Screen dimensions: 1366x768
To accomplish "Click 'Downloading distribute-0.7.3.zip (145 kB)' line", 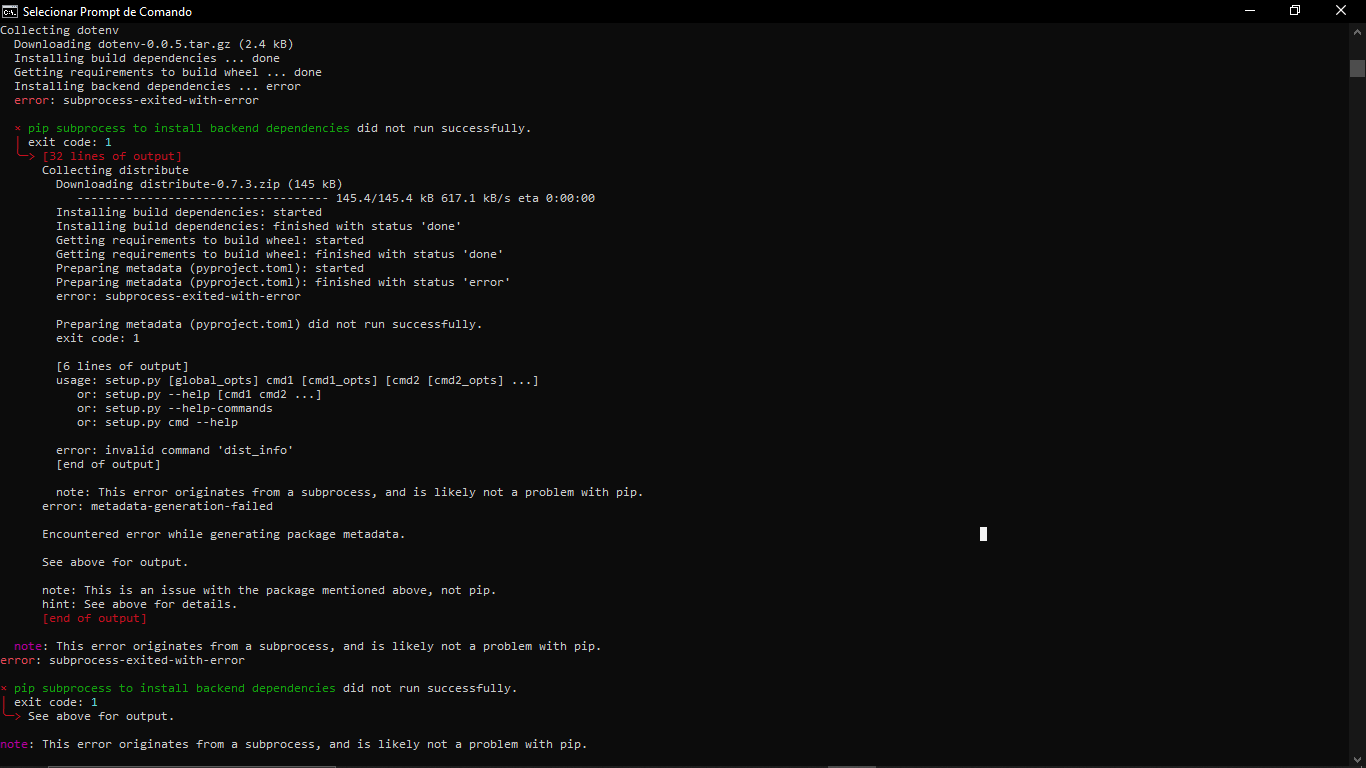I will 199,184.
